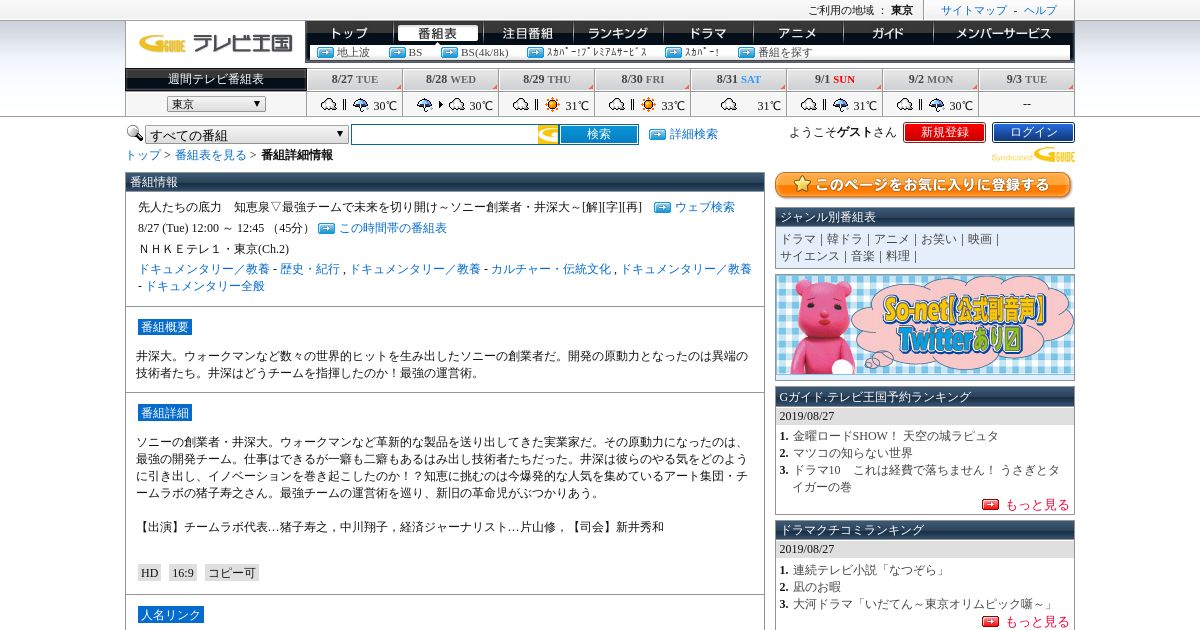Click the arrow icon beside BS link
This screenshot has width=1200, height=630.
pyautogui.click(x=397, y=52)
